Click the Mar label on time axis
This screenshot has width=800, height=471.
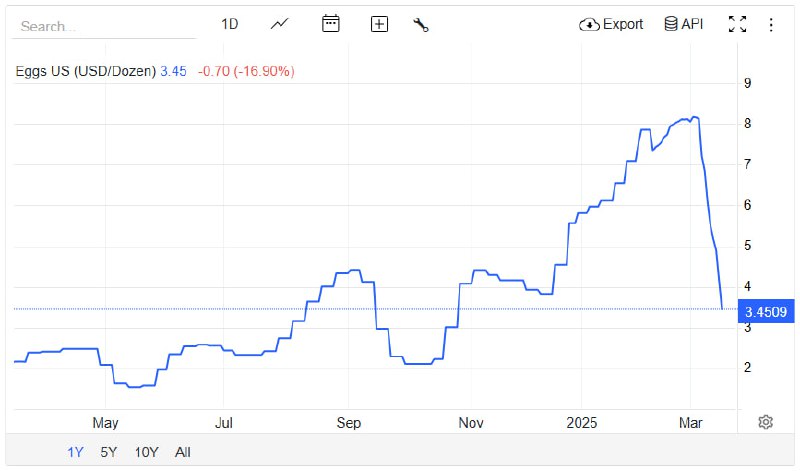pos(692,422)
